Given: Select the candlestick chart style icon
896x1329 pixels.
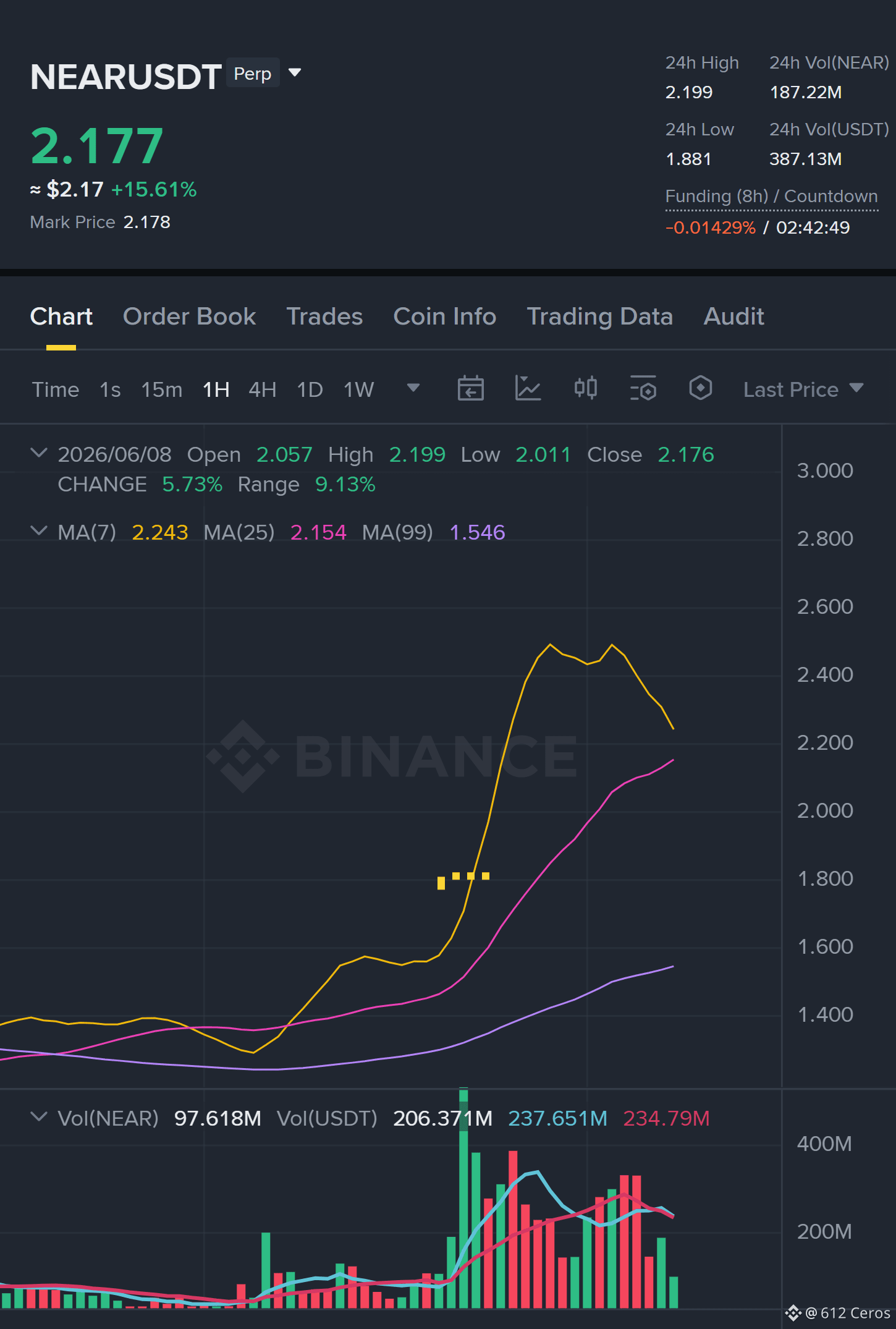Looking at the screenshot, I should (x=585, y=389).
